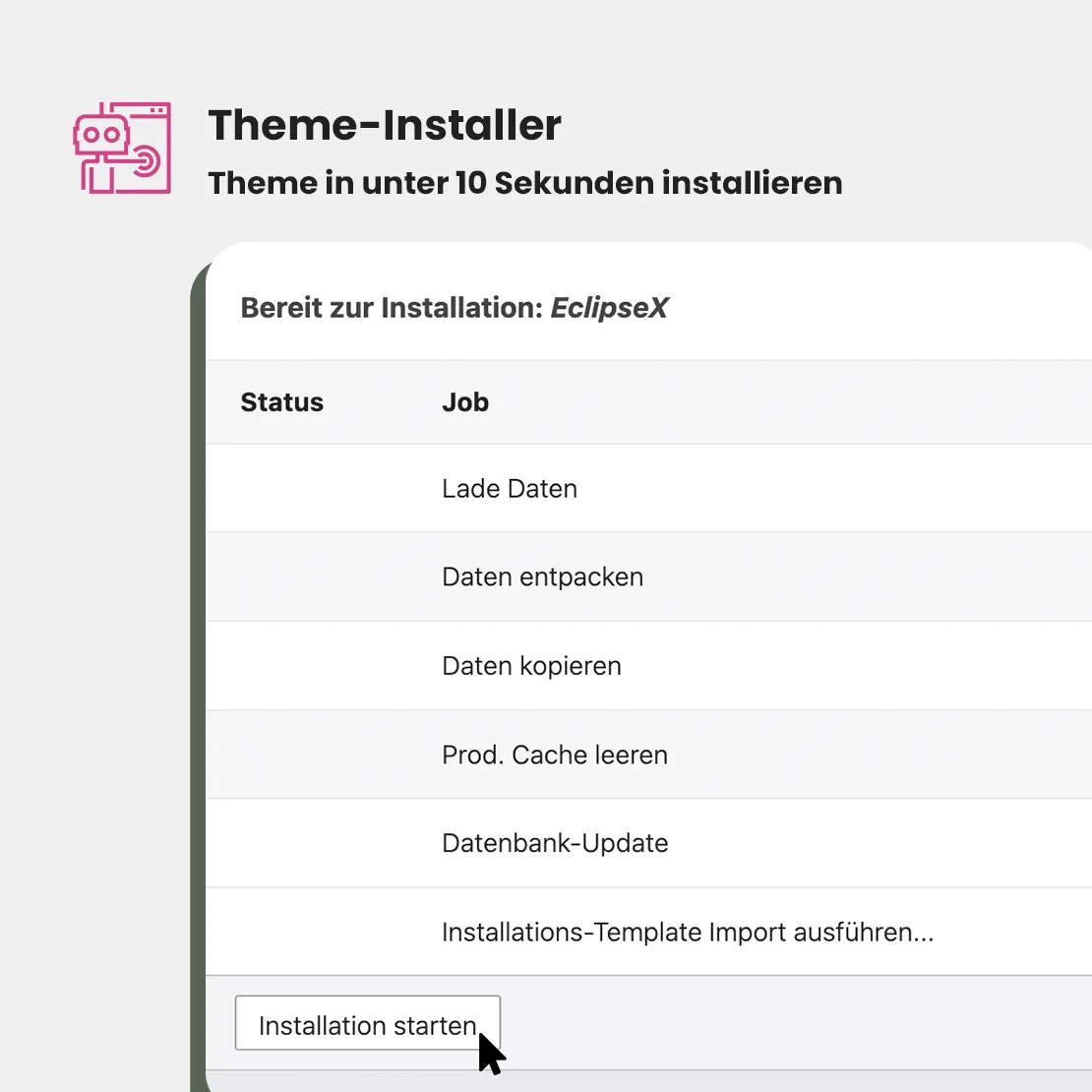Click the subtitle about 10 Sekunden installation
This screenshot has height=1092, width=1092.
[x=525, y=183]
